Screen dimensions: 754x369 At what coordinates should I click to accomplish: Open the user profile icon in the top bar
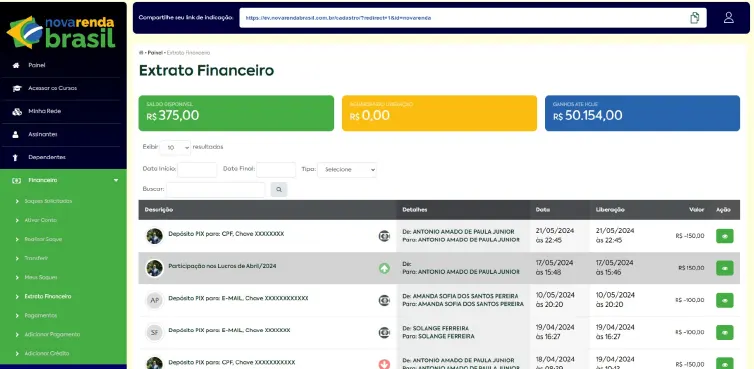[729, 18]
